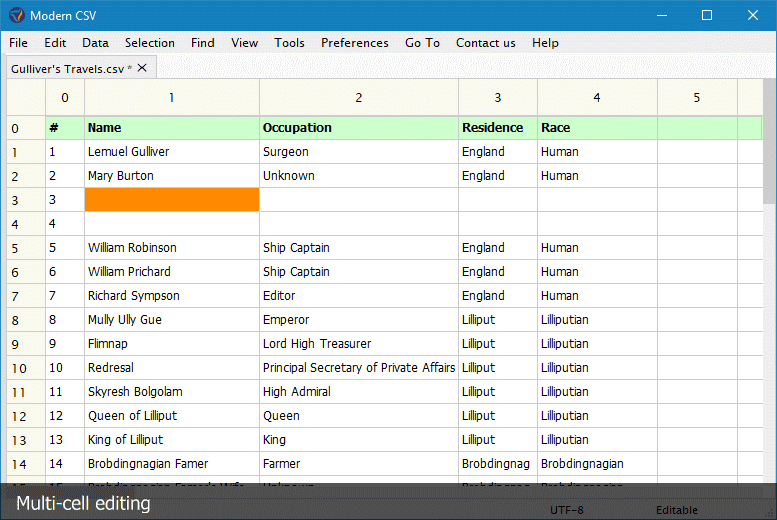This screenshot has width=777, height=520.
Task: Maximize the Modern CSV window
Action: (707, 15)
